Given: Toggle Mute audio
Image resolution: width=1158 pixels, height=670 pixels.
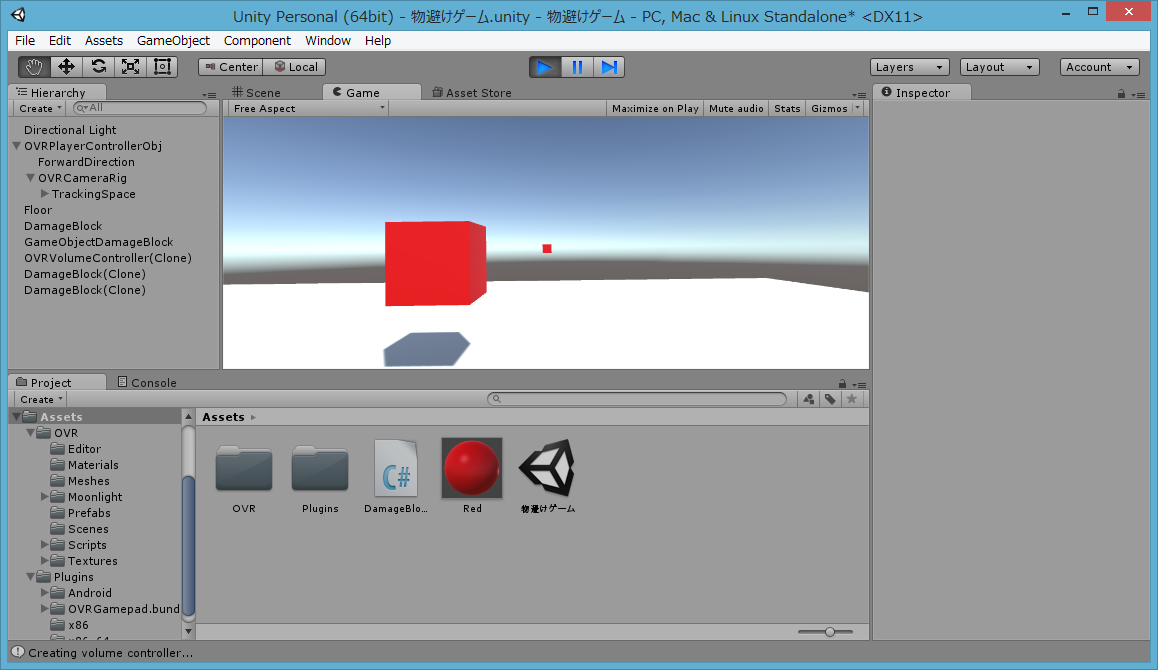Looking at the screenshot, I should click(x=736, y=109).
